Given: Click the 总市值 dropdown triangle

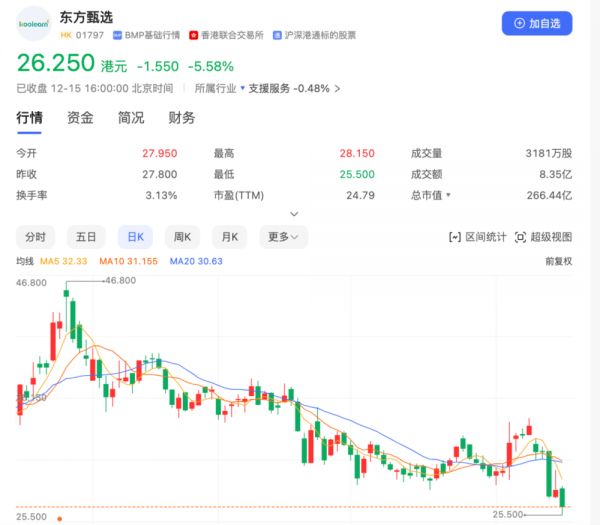Looking at the screenshot, I should [x=448, y=195].
